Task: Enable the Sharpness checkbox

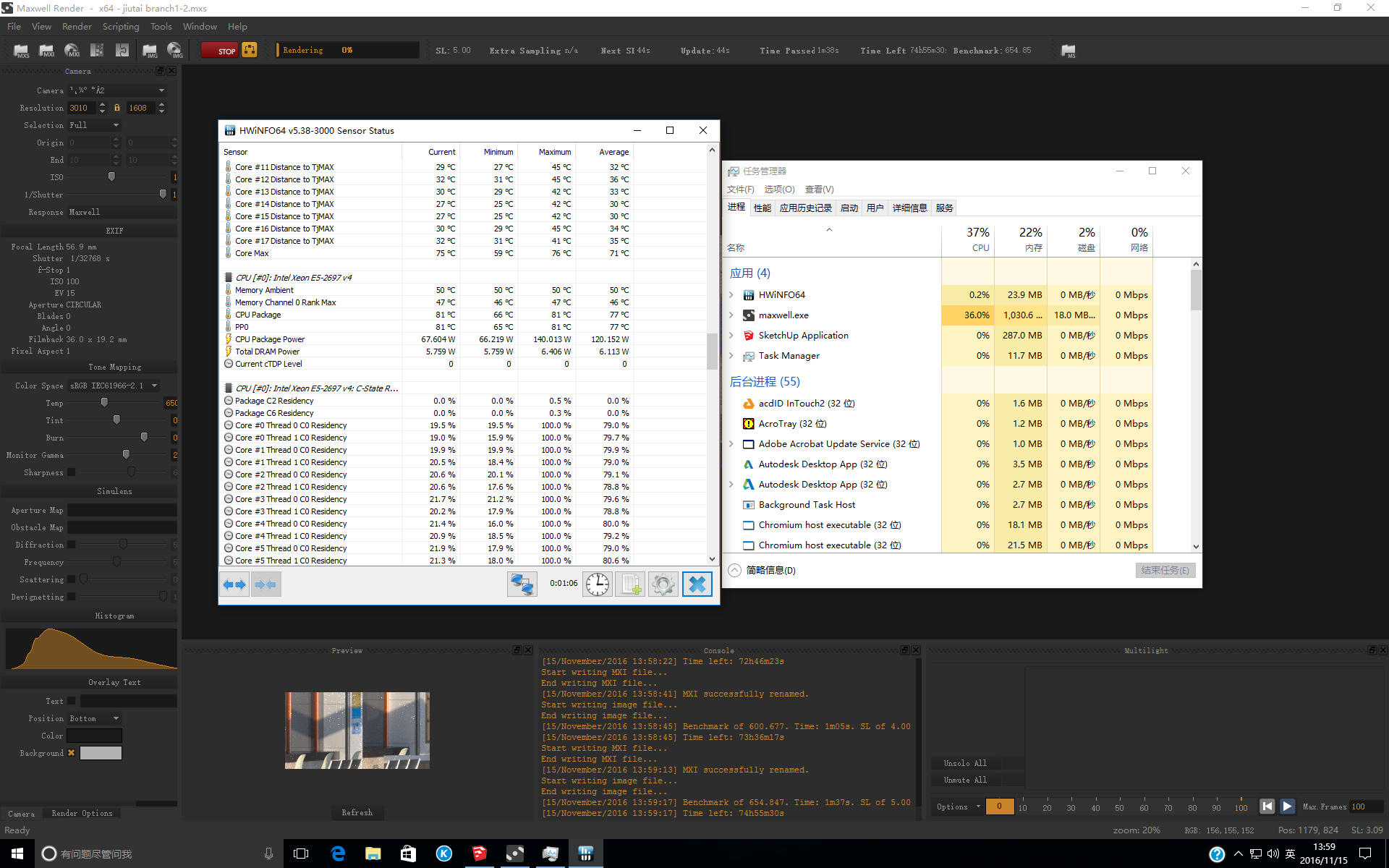Action: coord(71,472)
